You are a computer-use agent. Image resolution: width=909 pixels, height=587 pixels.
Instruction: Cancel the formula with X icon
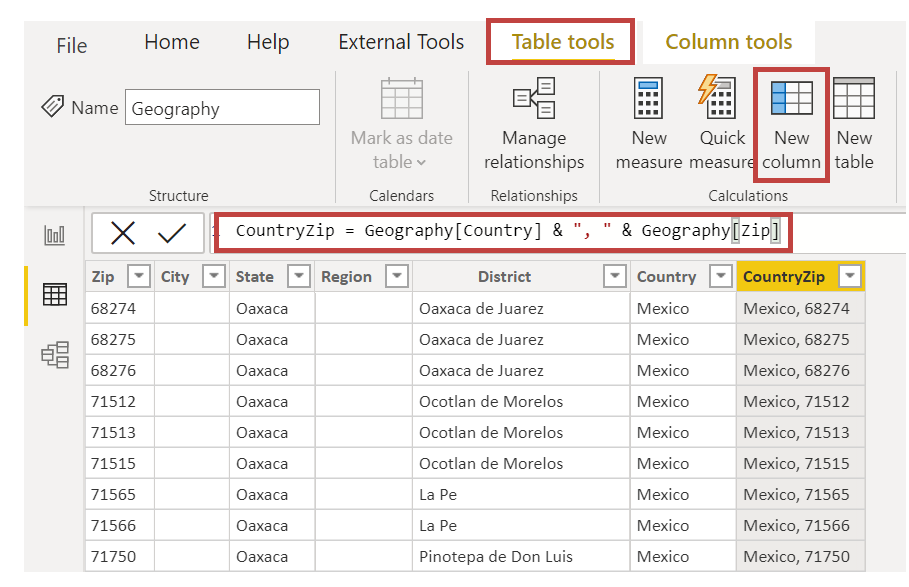(123, 233)
